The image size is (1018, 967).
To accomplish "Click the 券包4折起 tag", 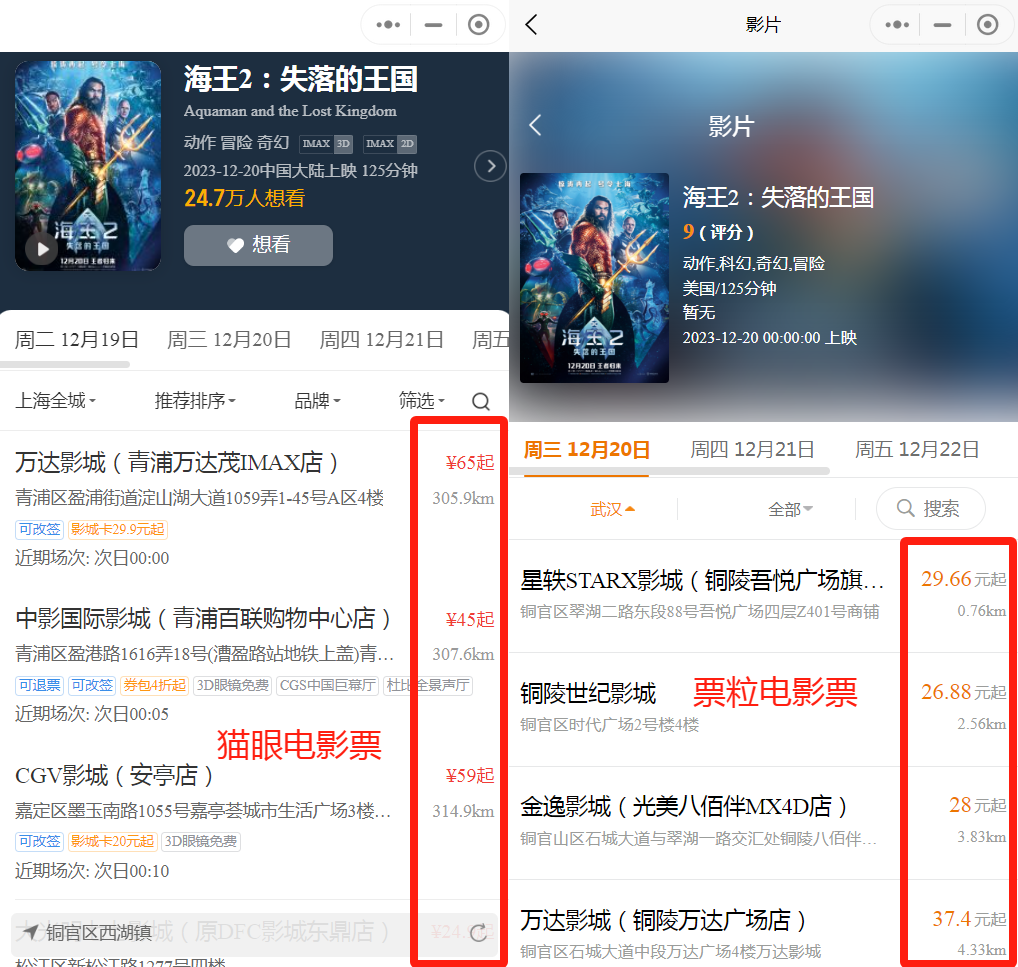I will [155, 685].
